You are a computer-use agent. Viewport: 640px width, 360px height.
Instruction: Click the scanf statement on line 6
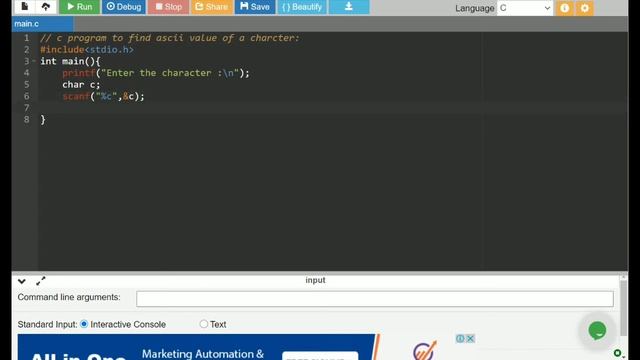pyautogui.click(x=103, y=96)
